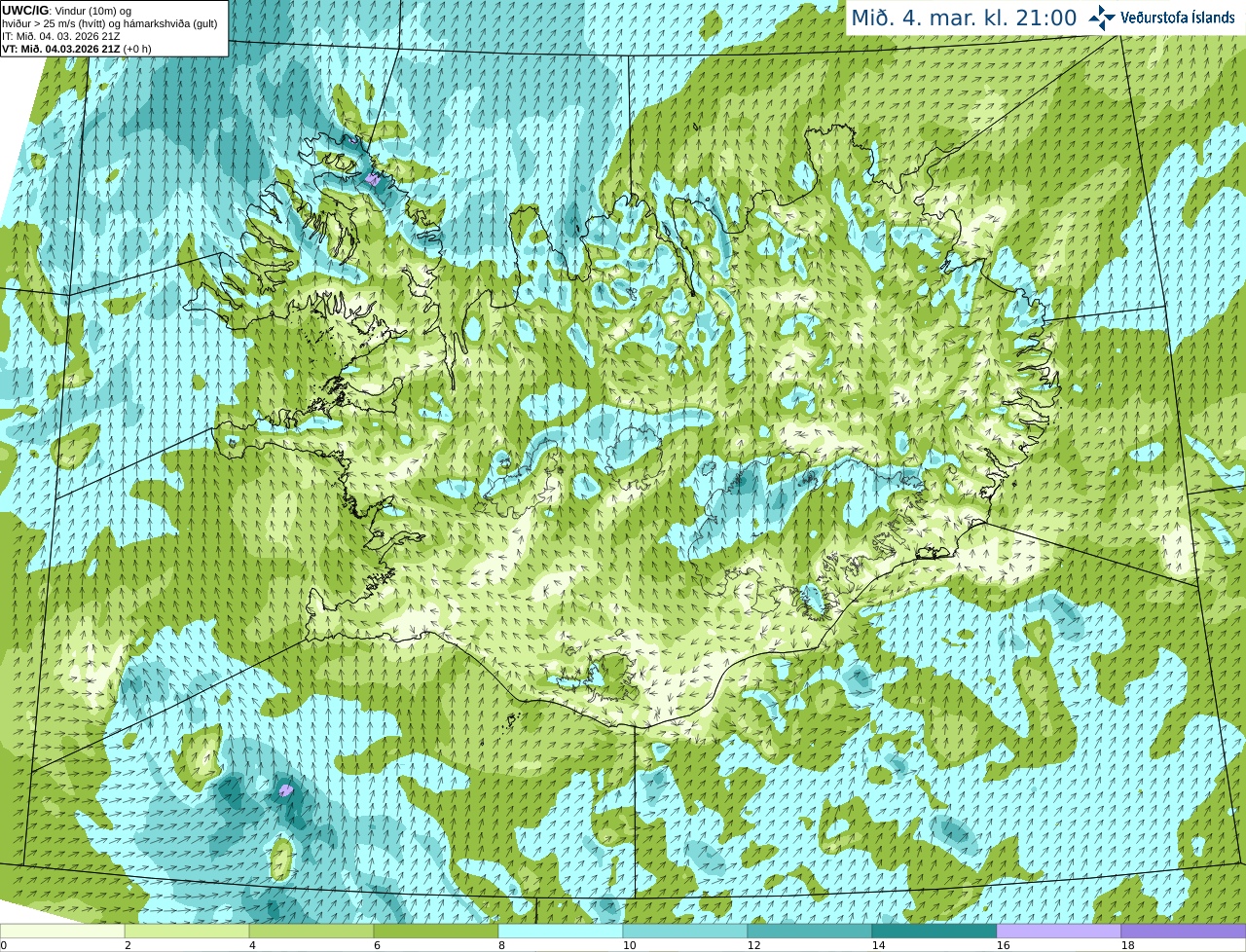Click the purple high-wind patch in the Westfjords

374,179
